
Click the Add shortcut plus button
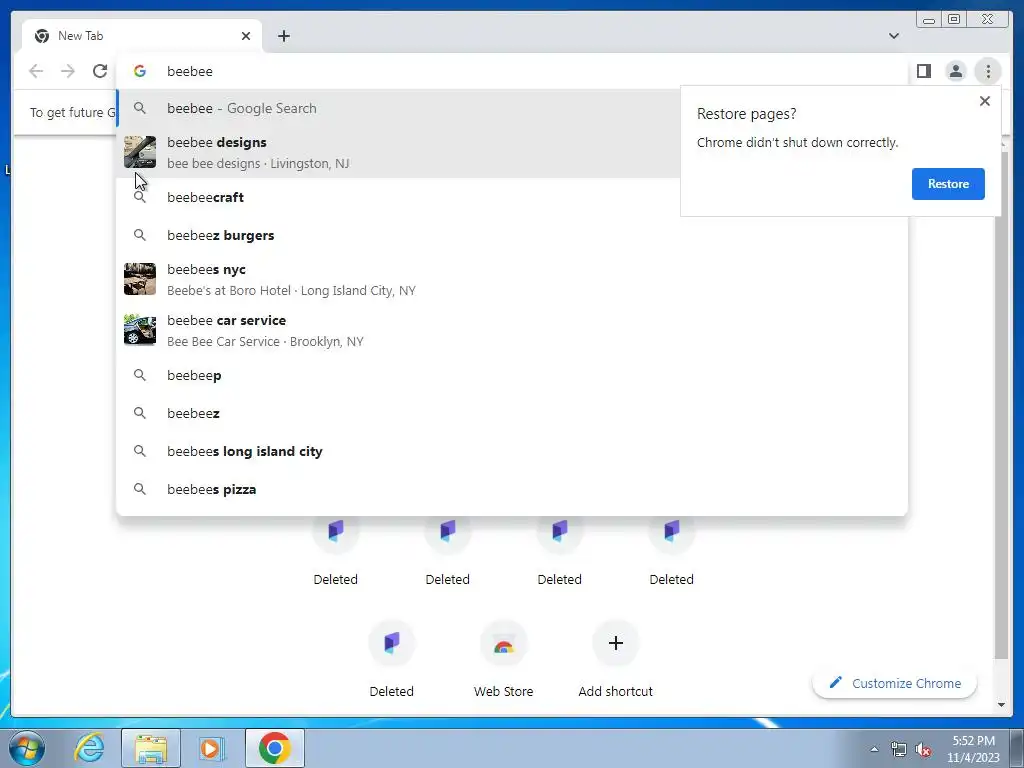[x=615, y=643]
